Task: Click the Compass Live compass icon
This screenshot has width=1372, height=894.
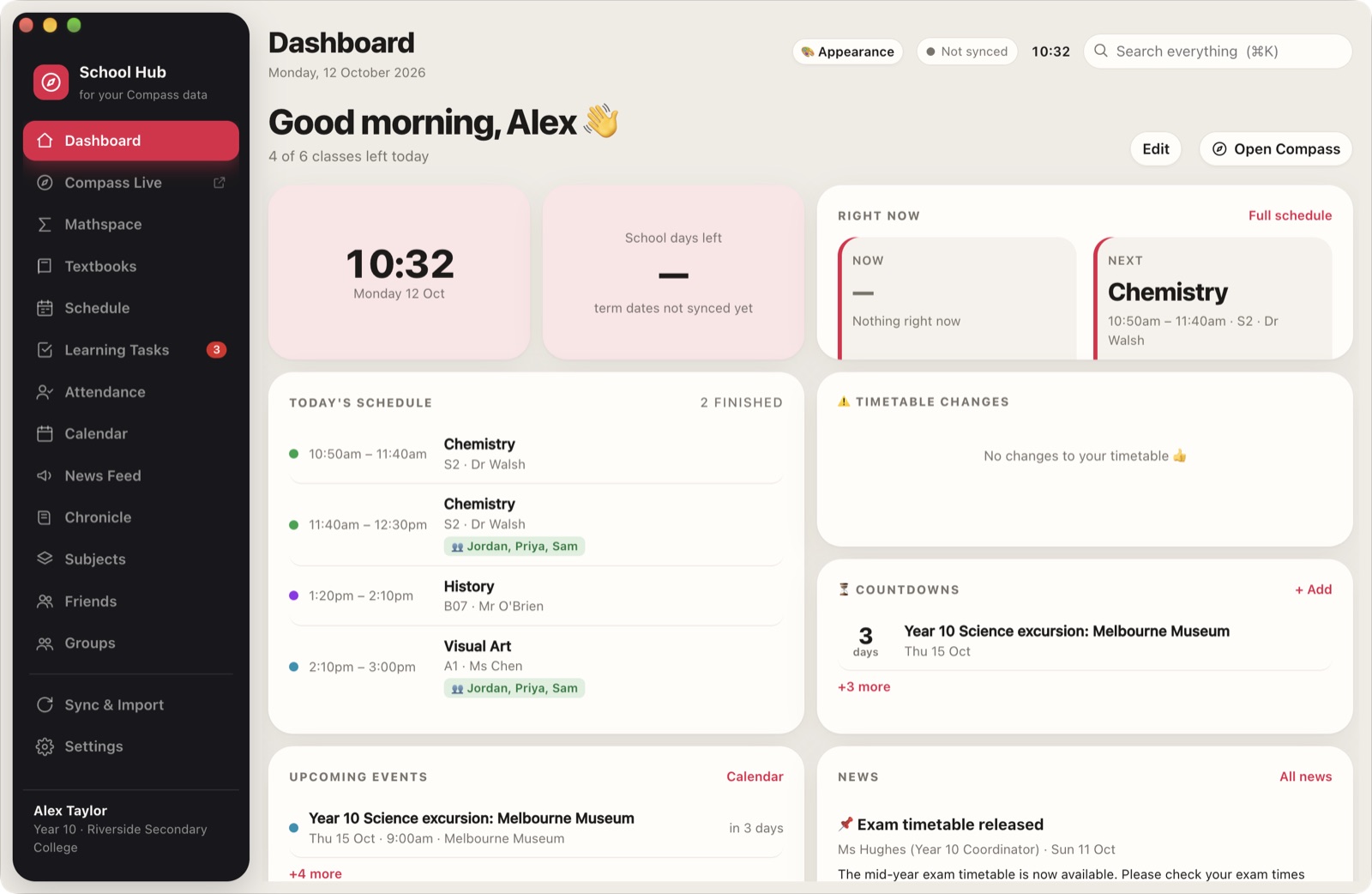Action: tap(45, 183)
